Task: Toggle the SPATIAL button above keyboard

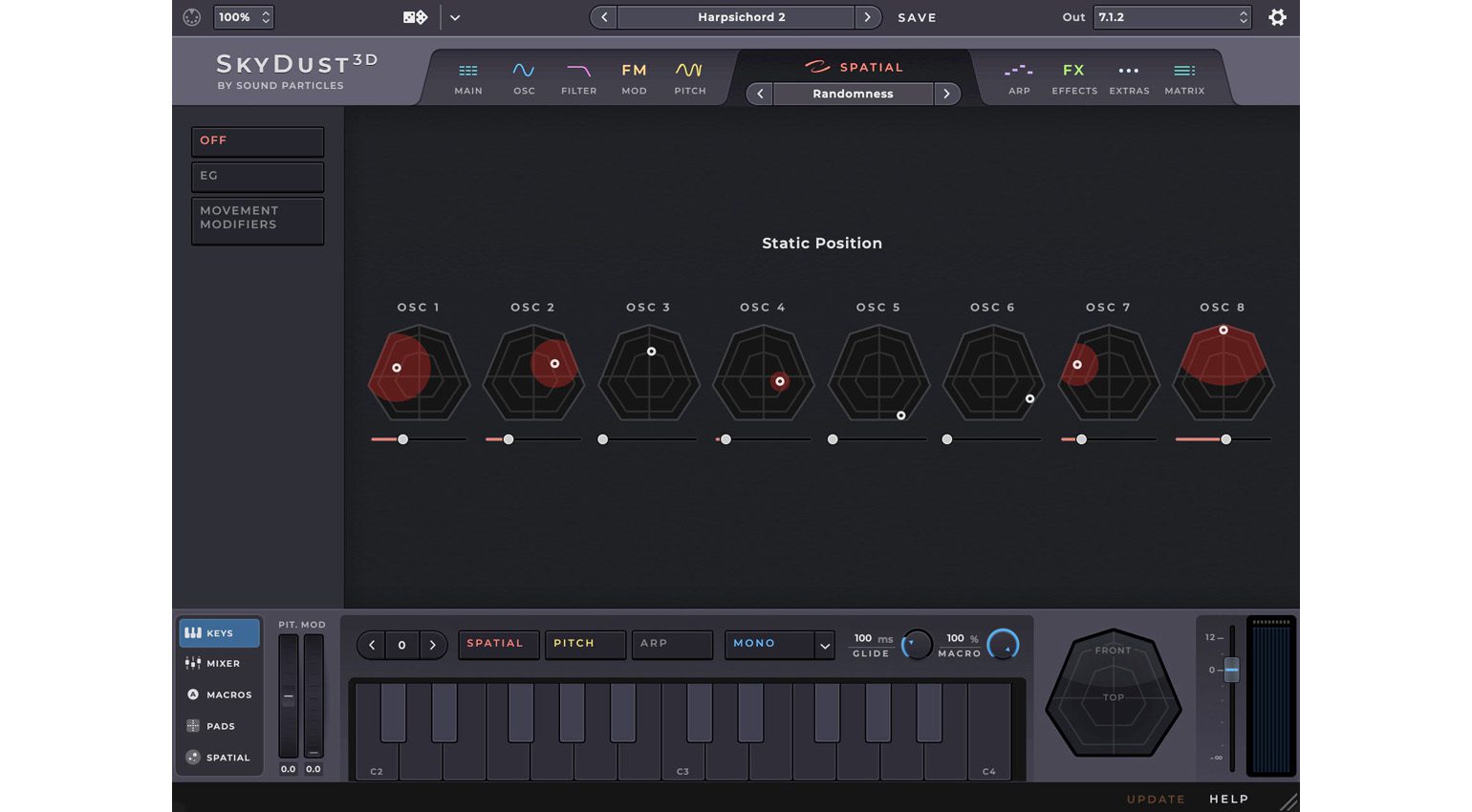Action: pyautogui.click(x=496, y=644)
